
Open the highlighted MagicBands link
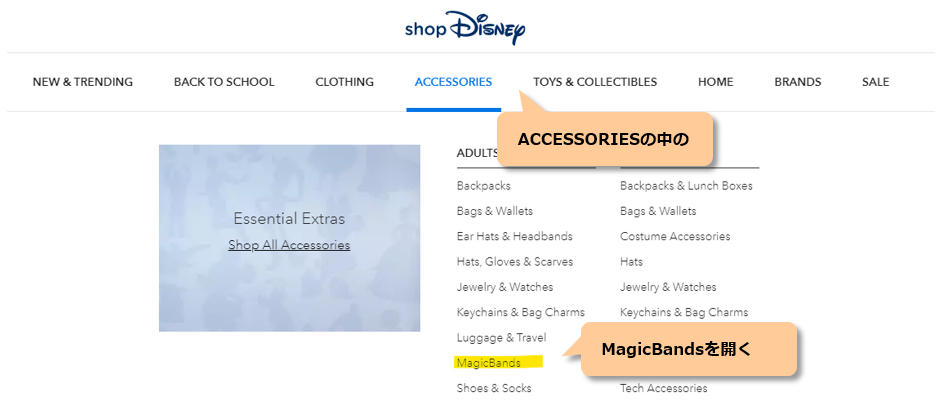(x=488, y=363)
